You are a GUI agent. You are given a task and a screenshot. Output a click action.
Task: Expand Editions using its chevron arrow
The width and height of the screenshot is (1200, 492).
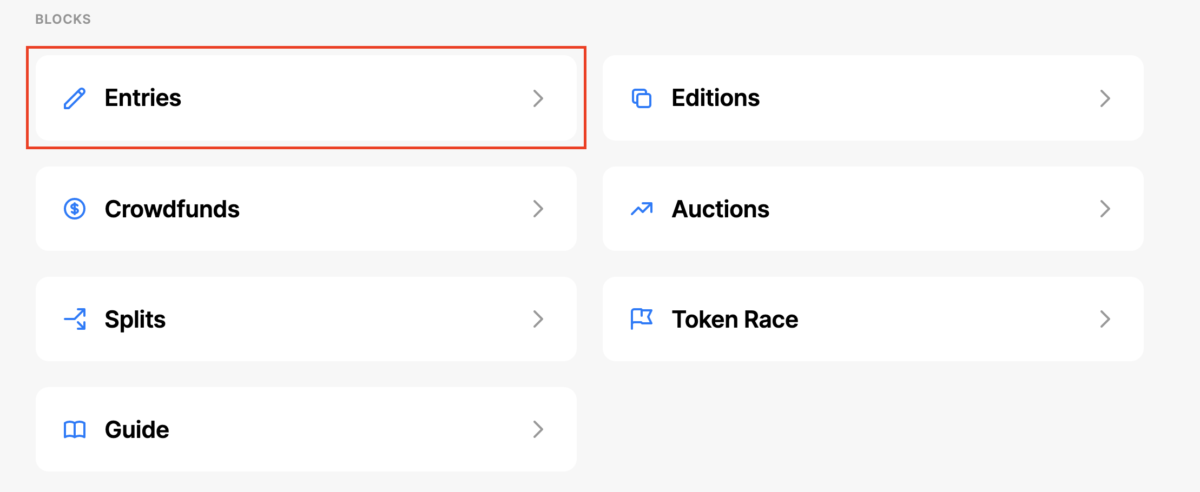[1105, 98]
